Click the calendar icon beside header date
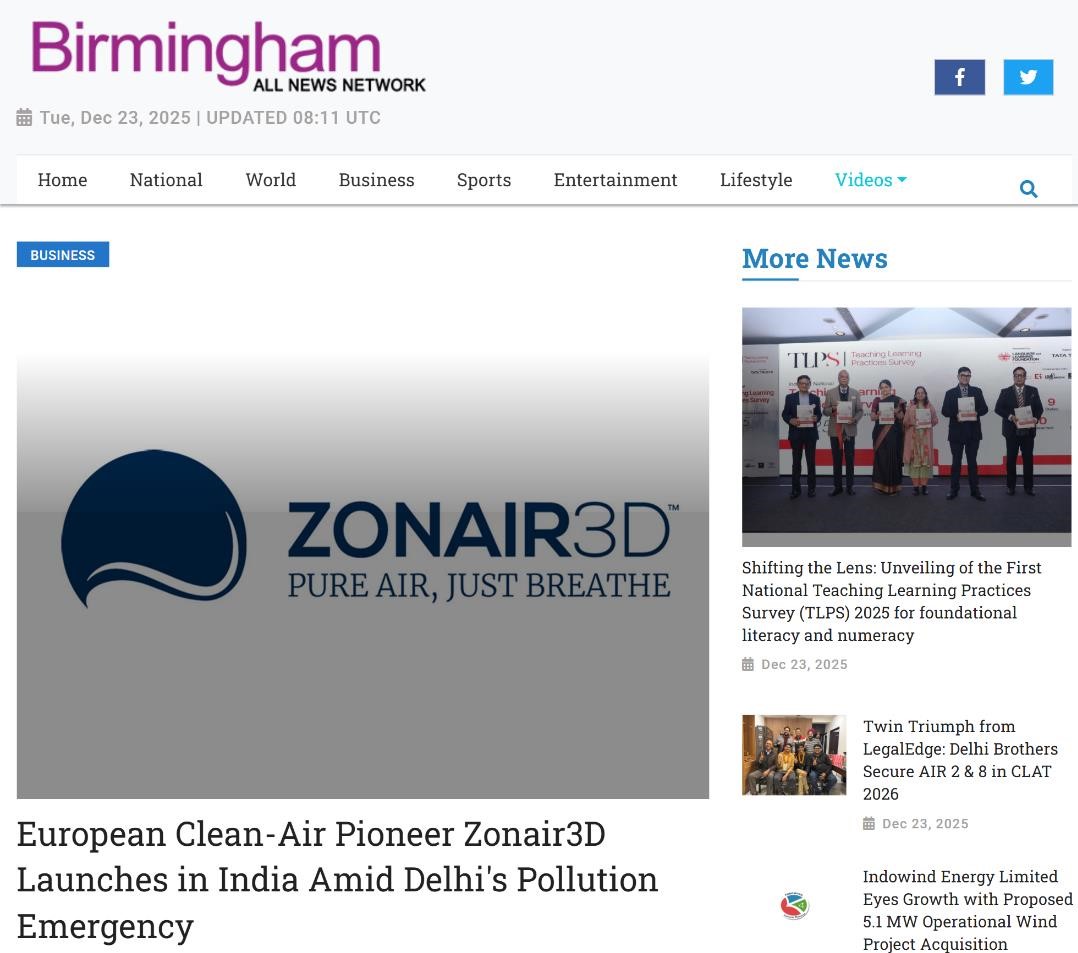This screenshot has width=1078, height=953. pos(24,118)
